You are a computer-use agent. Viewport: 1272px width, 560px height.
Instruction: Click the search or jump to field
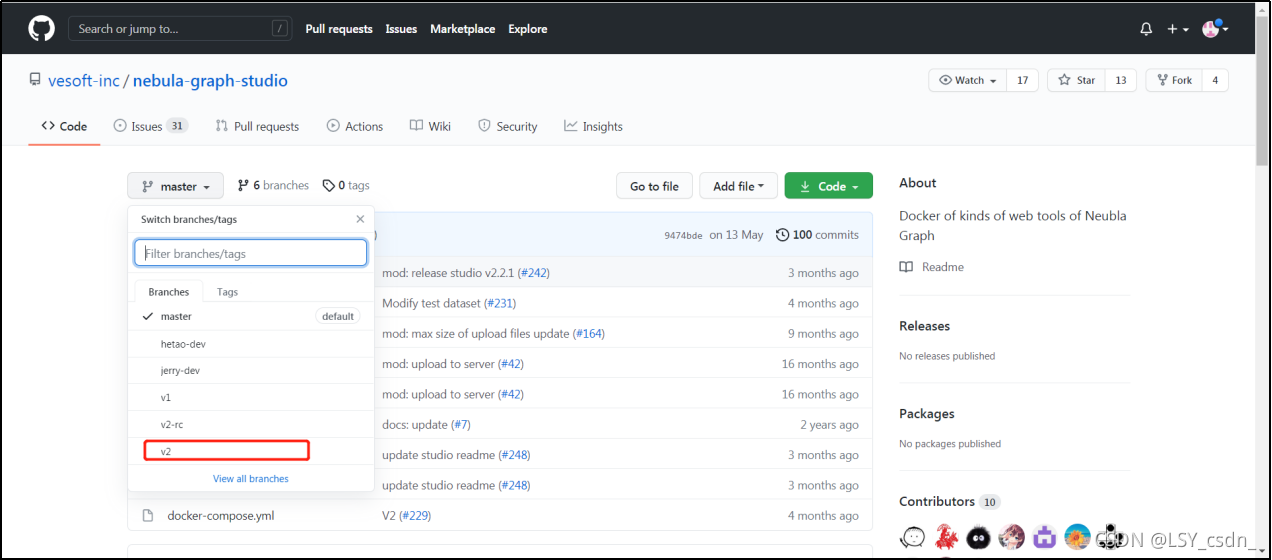(180, 29)
